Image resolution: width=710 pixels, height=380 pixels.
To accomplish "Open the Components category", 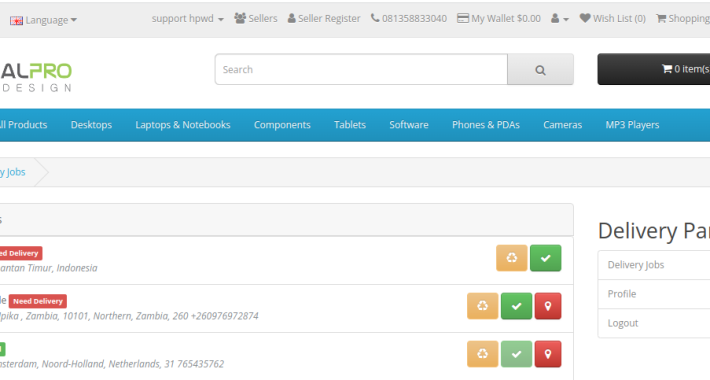I will [282, 125].
